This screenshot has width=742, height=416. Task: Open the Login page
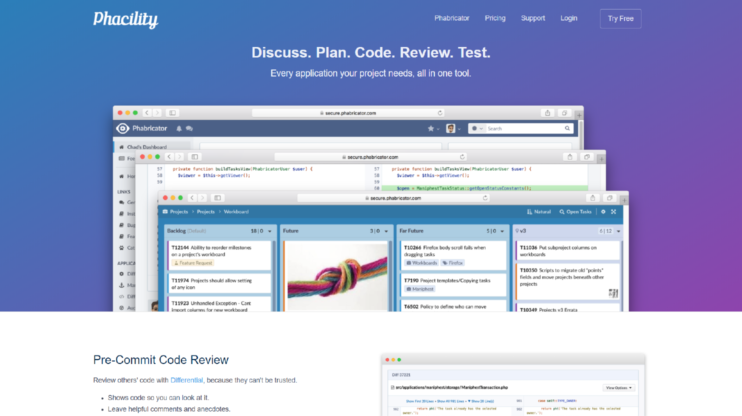pyautogui.click(x=568, y=18)
